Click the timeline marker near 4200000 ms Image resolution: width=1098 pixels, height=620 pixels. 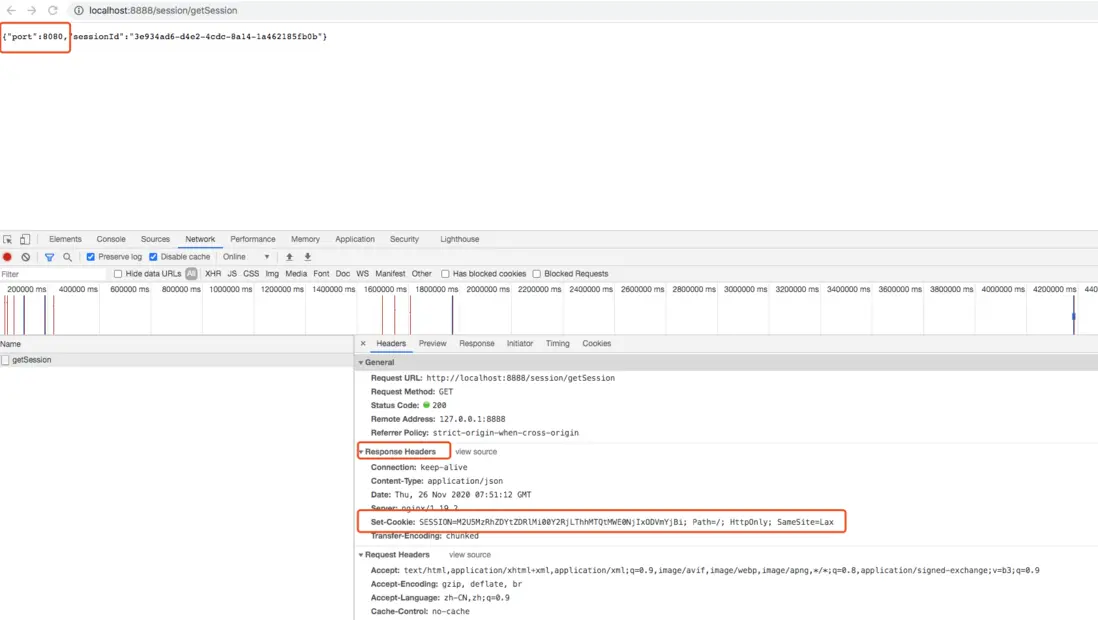(1073, 316)
